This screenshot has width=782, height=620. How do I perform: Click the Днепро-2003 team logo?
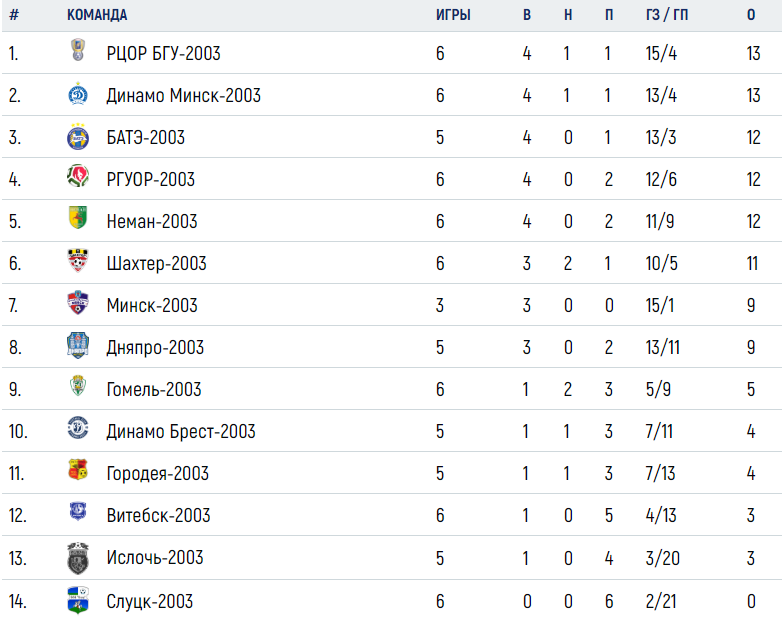click(x=78, y=345)
